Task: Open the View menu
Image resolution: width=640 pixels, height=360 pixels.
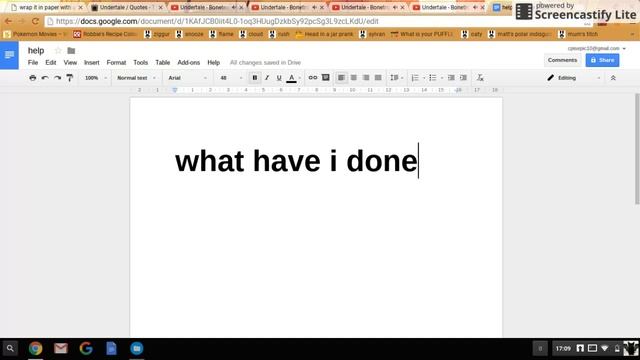Action: (x=70, y=62)
